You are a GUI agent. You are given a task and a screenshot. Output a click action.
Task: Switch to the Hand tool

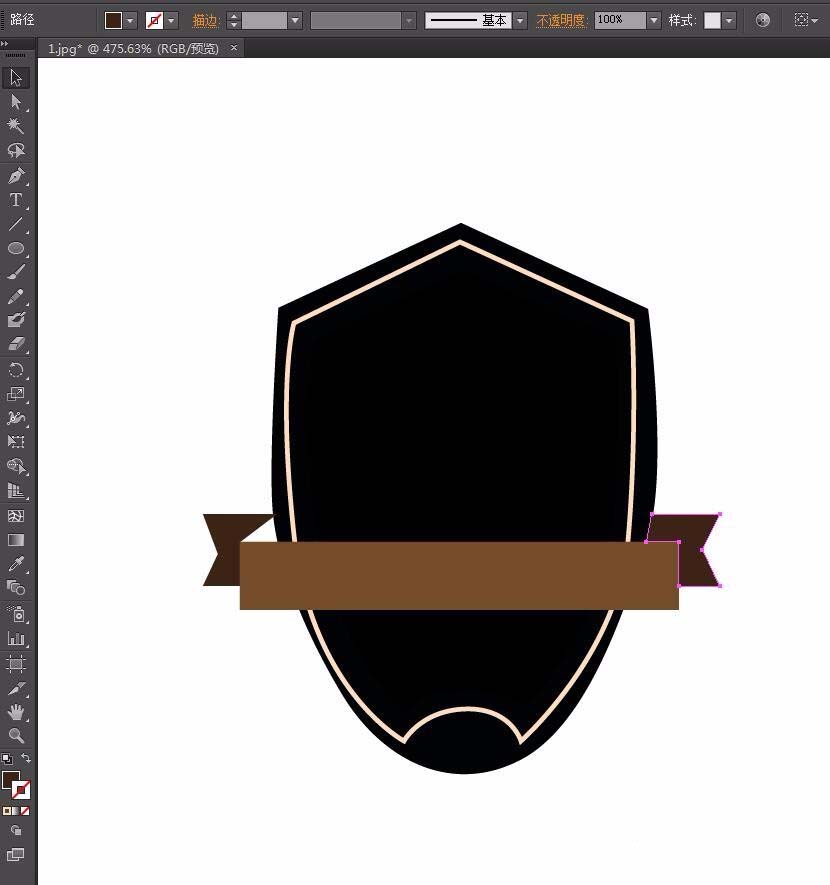click(x=16, y=712)
